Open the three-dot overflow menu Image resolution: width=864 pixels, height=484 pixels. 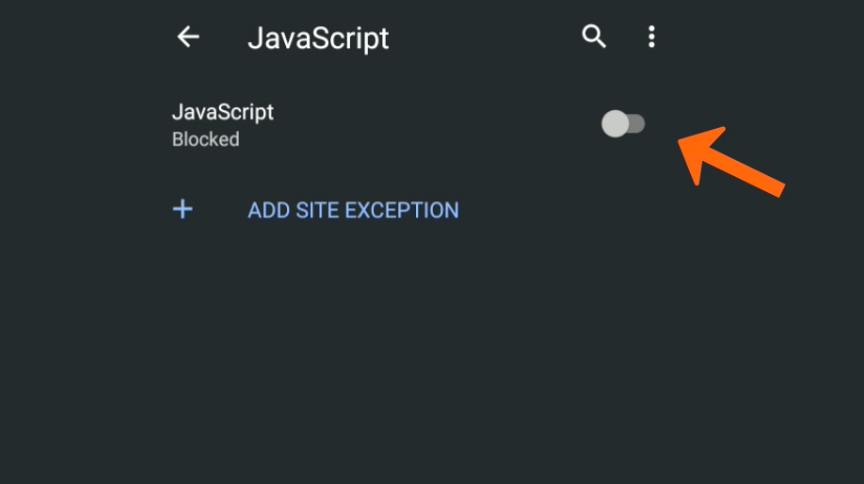pyautogui.click(x=652, y=37)
